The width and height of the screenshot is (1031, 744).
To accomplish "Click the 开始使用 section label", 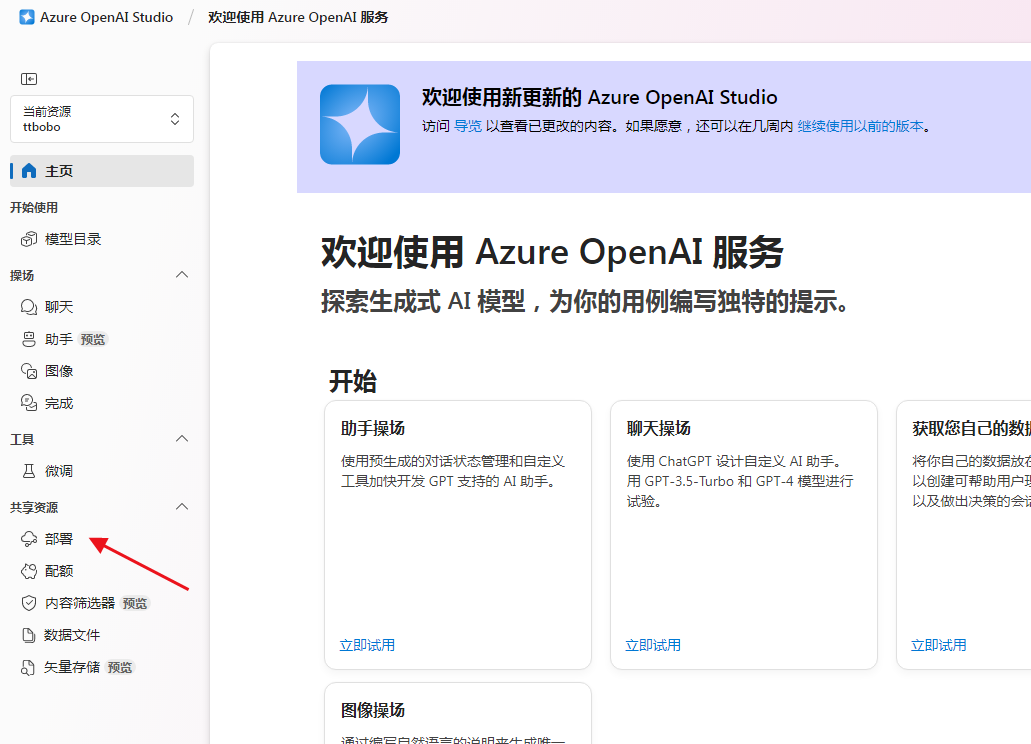I will 34,208.
